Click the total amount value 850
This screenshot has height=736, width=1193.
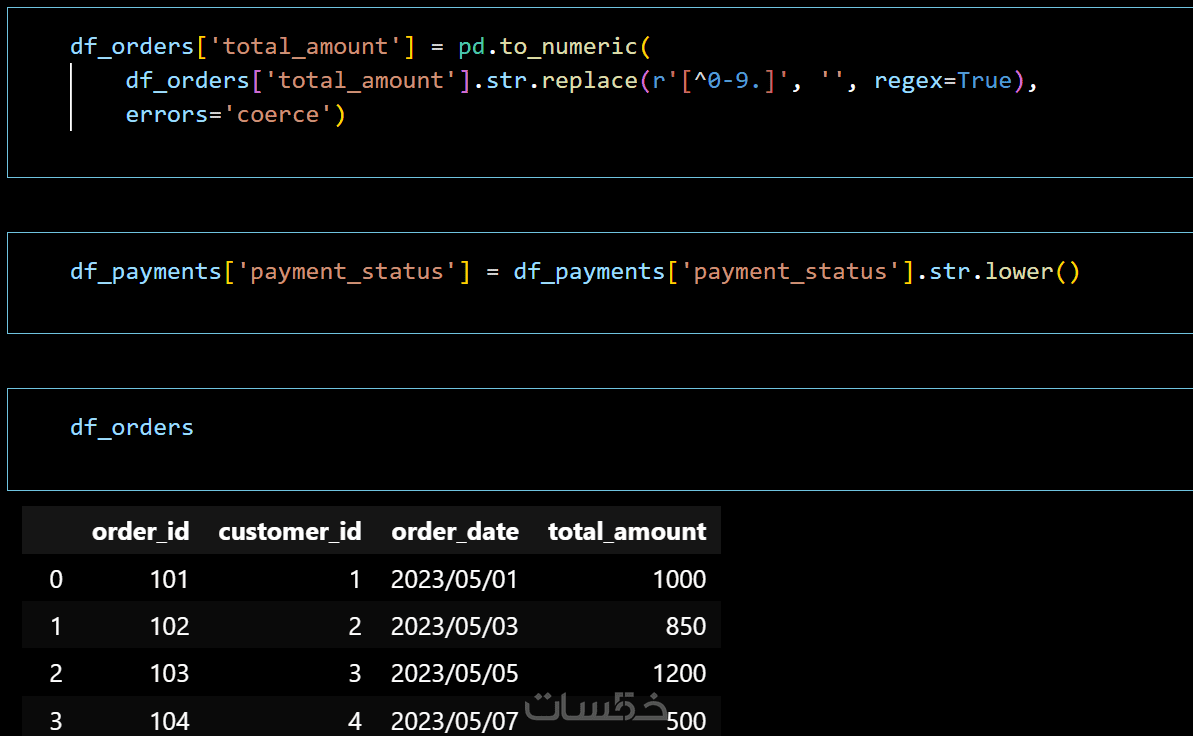686,626
